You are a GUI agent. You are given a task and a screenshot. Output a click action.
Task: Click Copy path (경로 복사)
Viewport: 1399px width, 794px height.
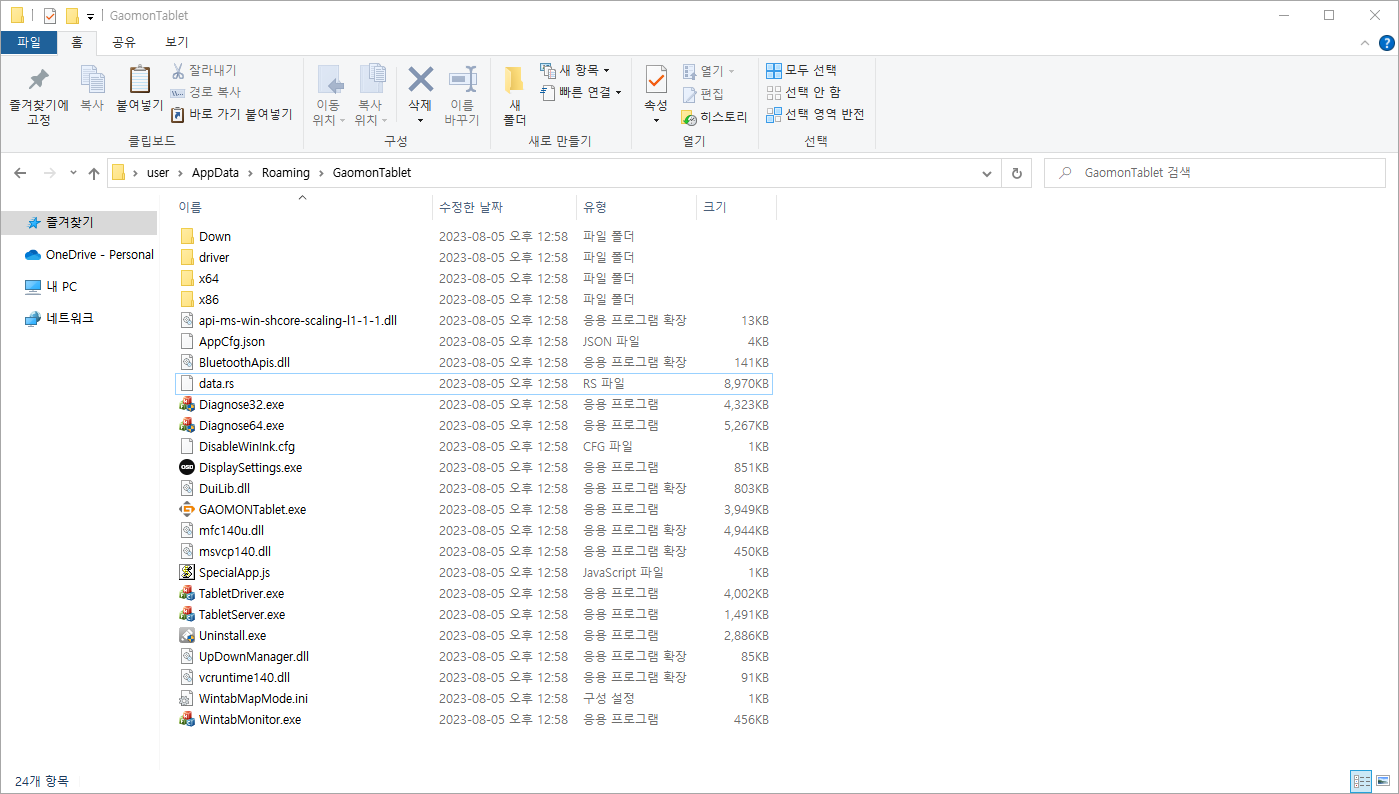[x=206, y=92]
